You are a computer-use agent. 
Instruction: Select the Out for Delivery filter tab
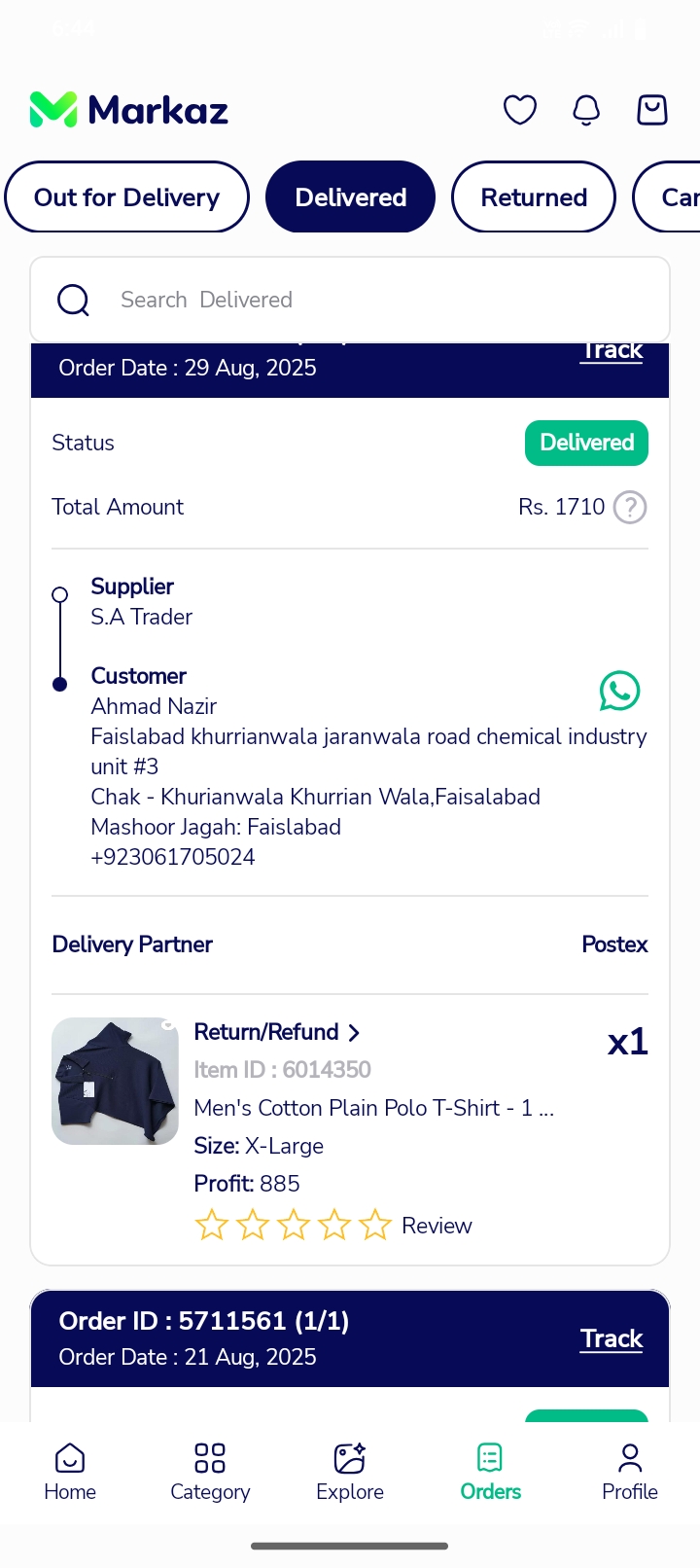pos(127,196)
